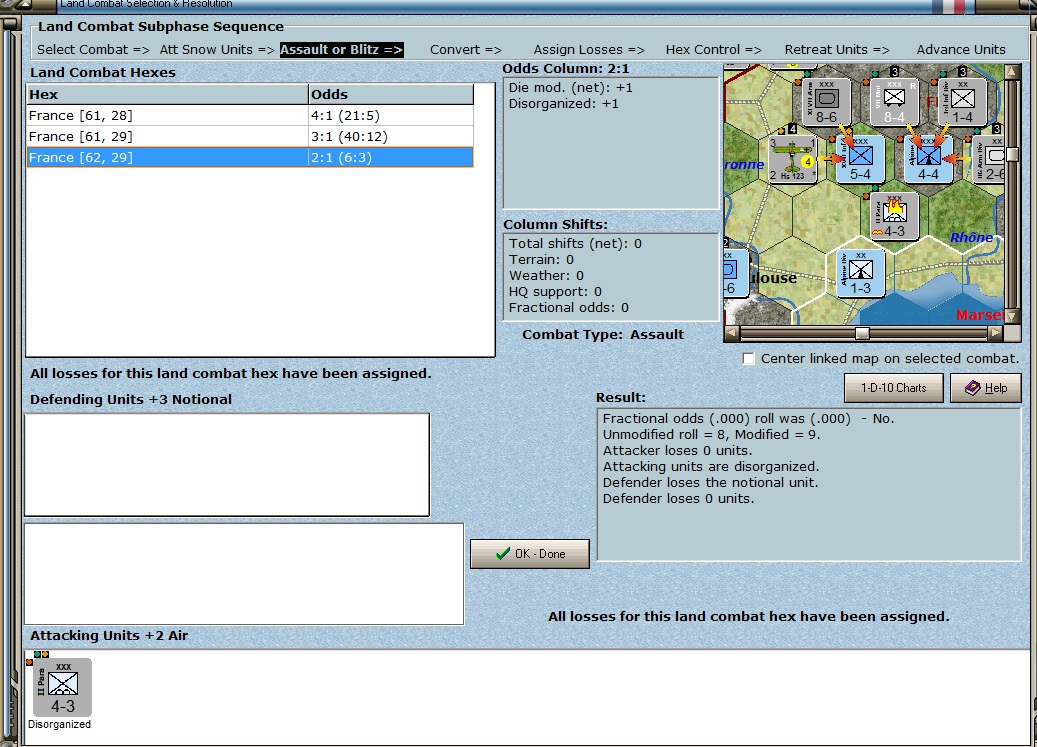The height and width of the screenshot is (747, 1037).
Task: Click 'Unmodified roll = 8, Modified = 9' result
Action: [711, 435]
